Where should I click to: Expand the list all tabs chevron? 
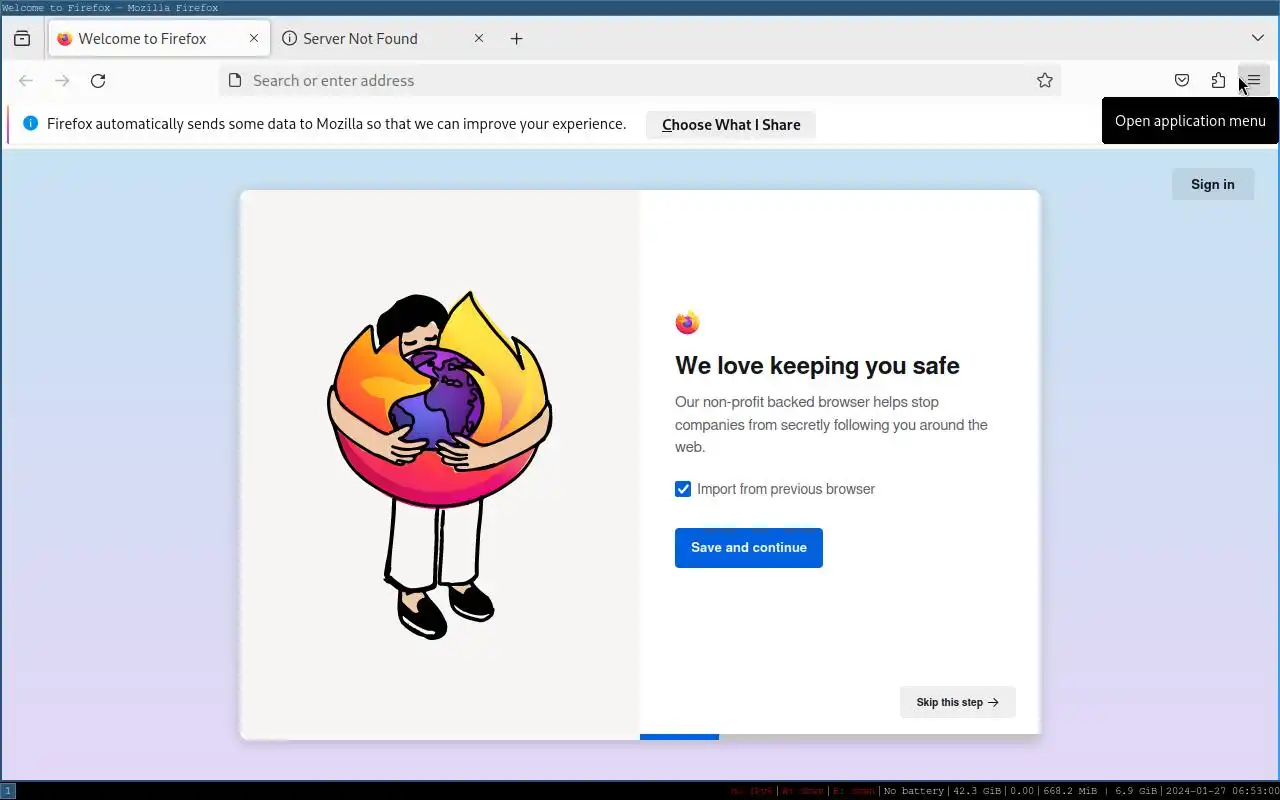1258,38
